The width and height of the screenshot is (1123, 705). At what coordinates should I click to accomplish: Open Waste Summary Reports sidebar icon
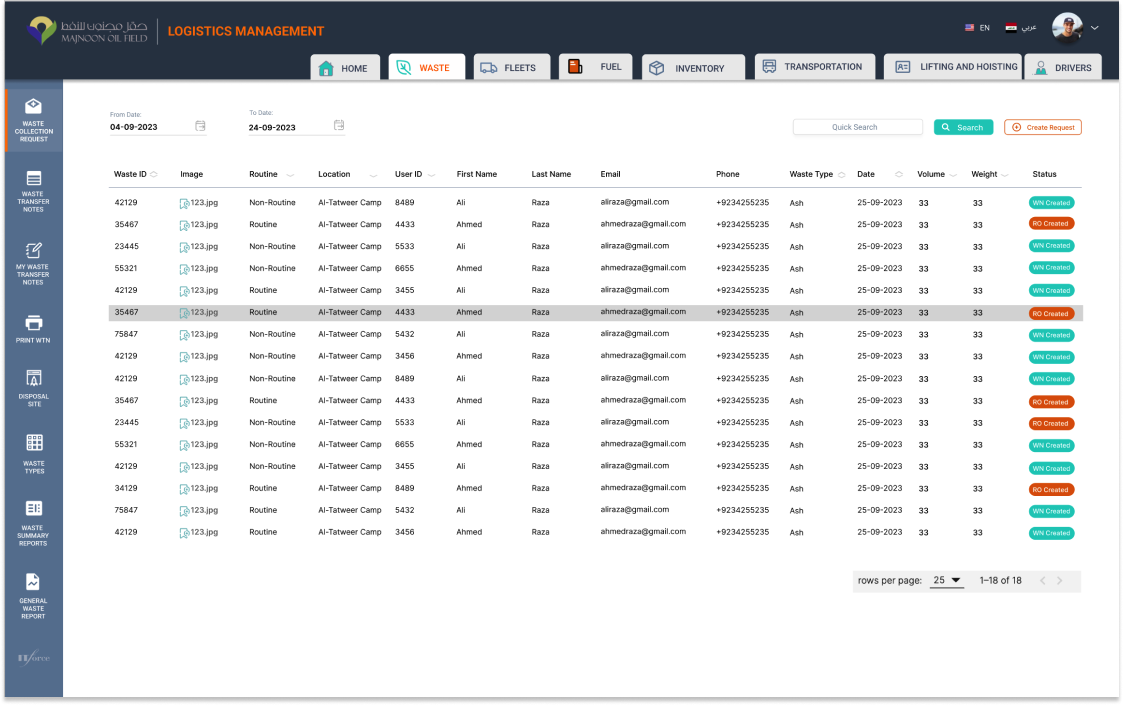(x=33, y=508)
